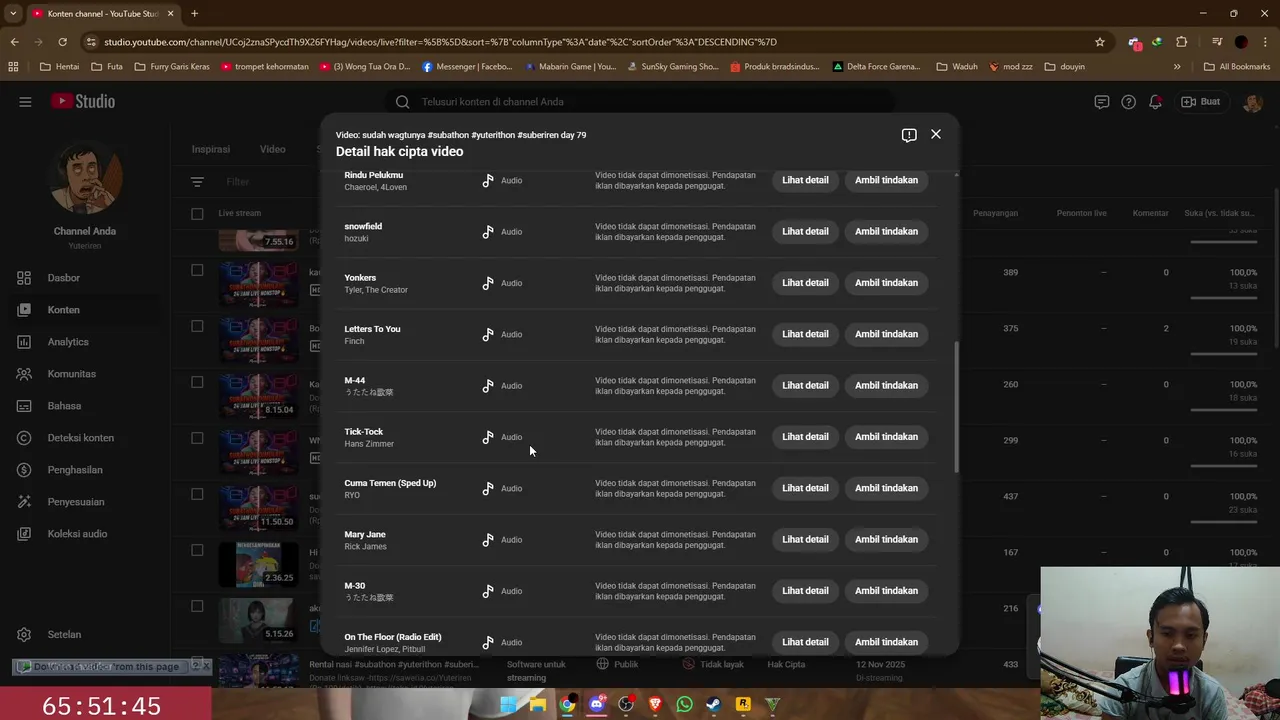Click the audio note icon for M-30
The height and width of the screenshot is (720, 1280).
(x=488, y=591)
